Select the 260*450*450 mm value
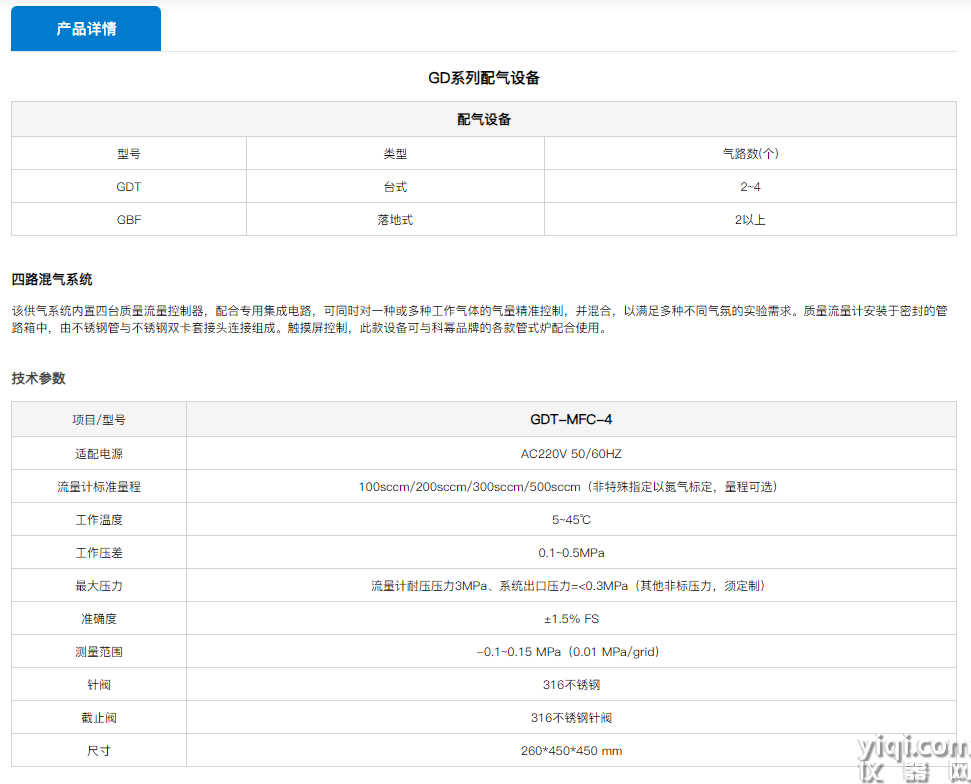Screen dimensions: 971x784 (x=571, y=751)
